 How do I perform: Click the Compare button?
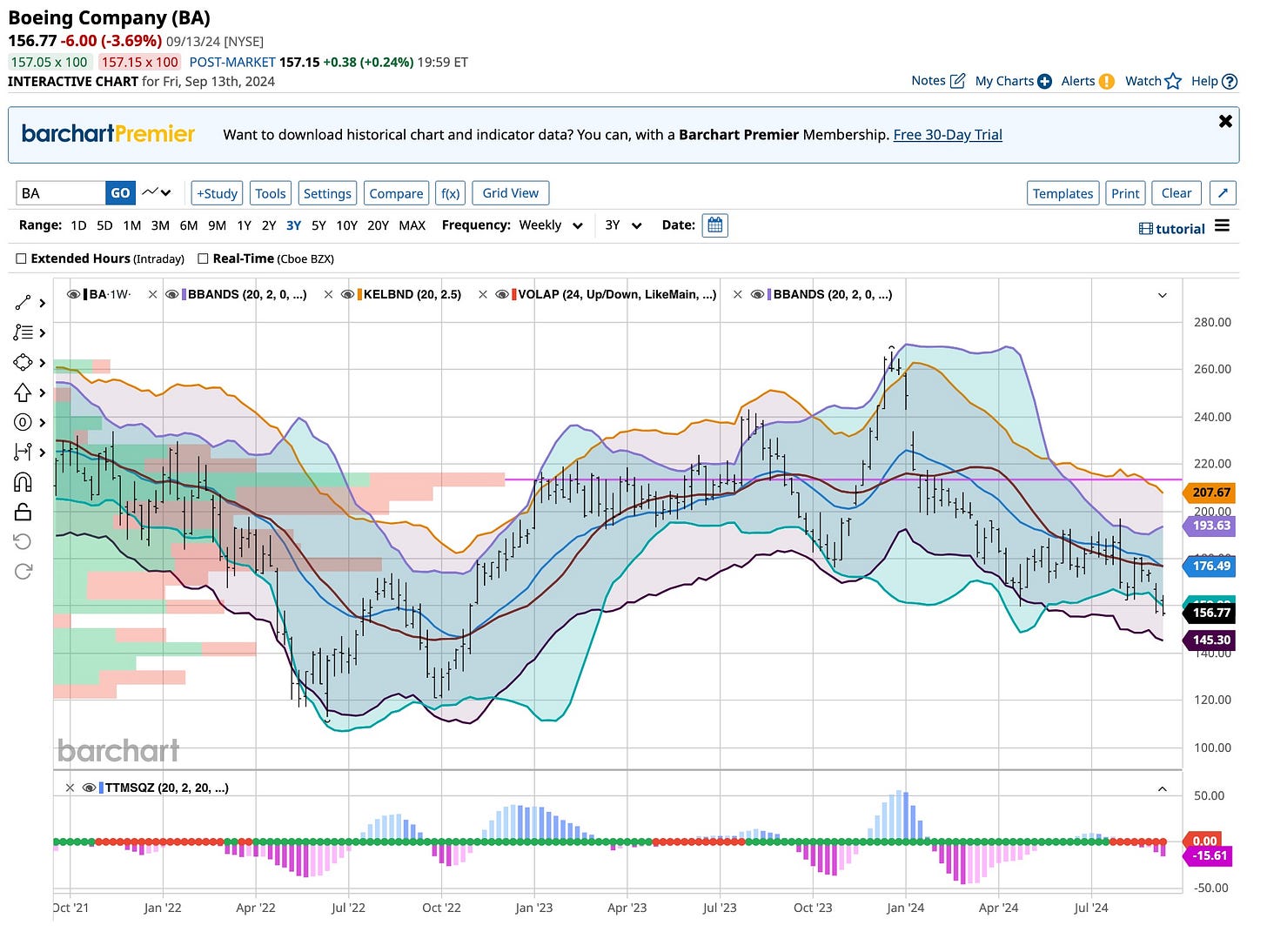point(396,193)
